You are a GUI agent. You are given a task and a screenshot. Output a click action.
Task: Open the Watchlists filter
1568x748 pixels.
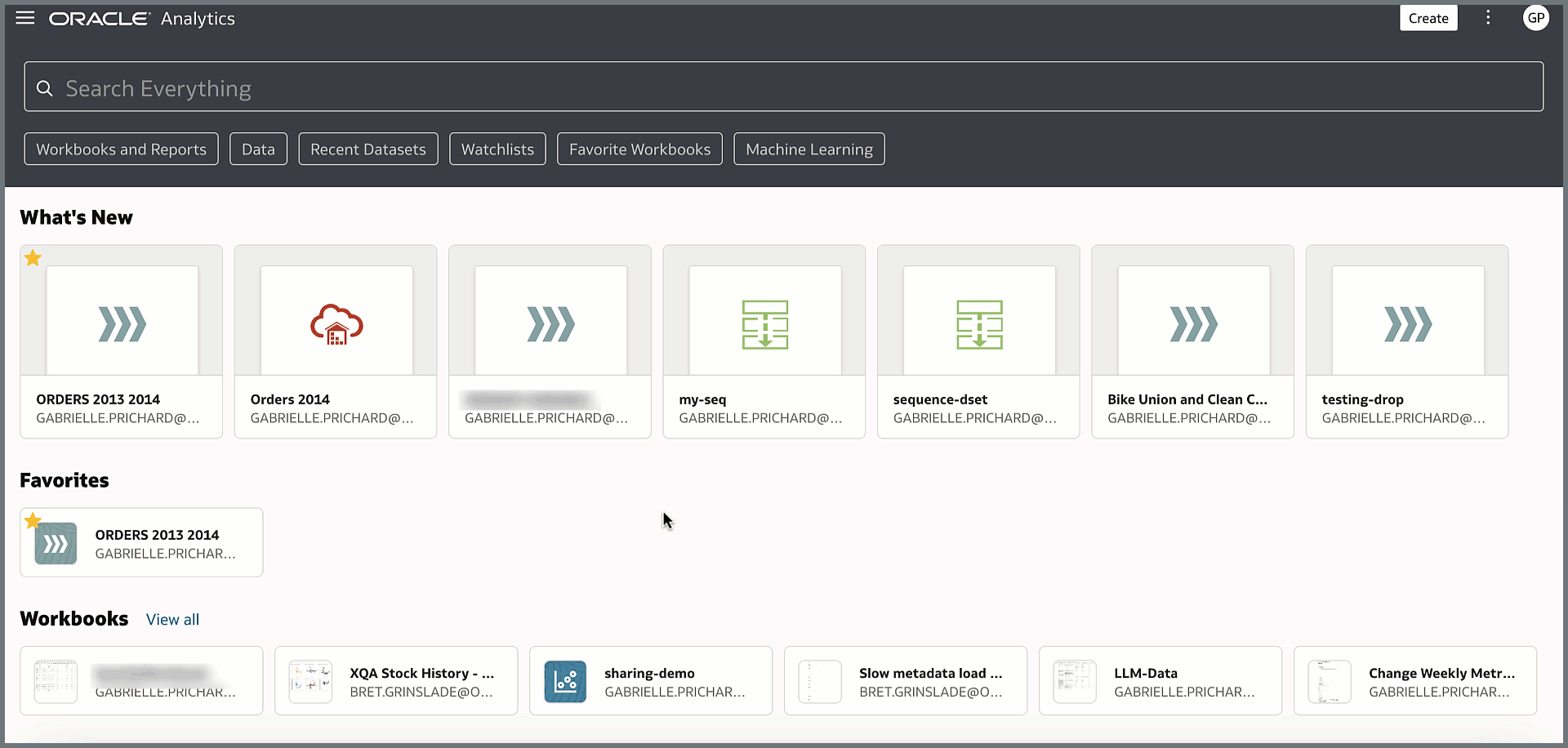(497, 149)
